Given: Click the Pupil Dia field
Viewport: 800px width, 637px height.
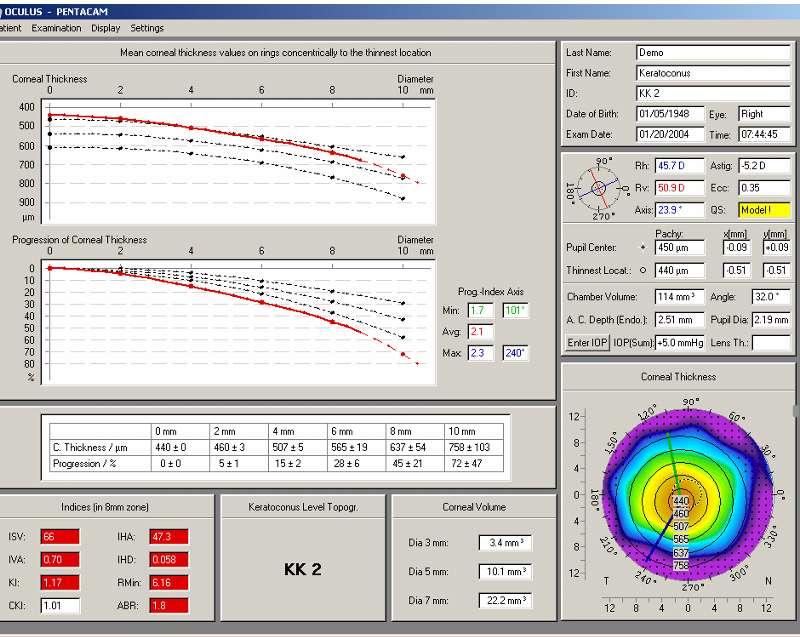Looking at the screenshot, I should pos(771,320).
